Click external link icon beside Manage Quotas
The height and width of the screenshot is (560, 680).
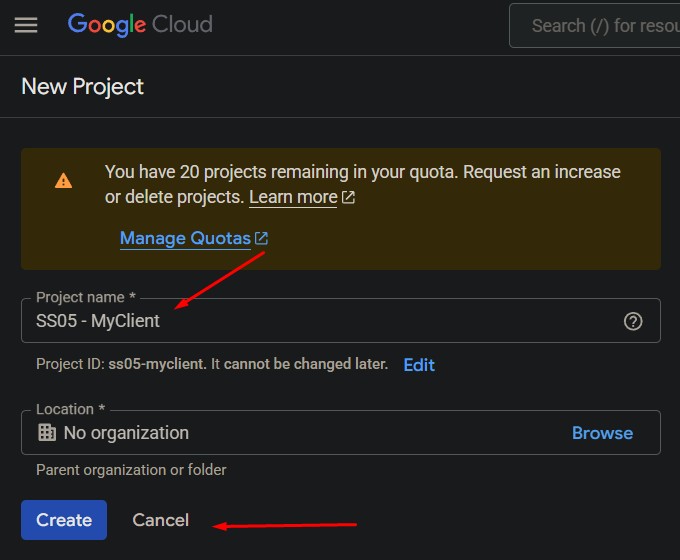261,239
